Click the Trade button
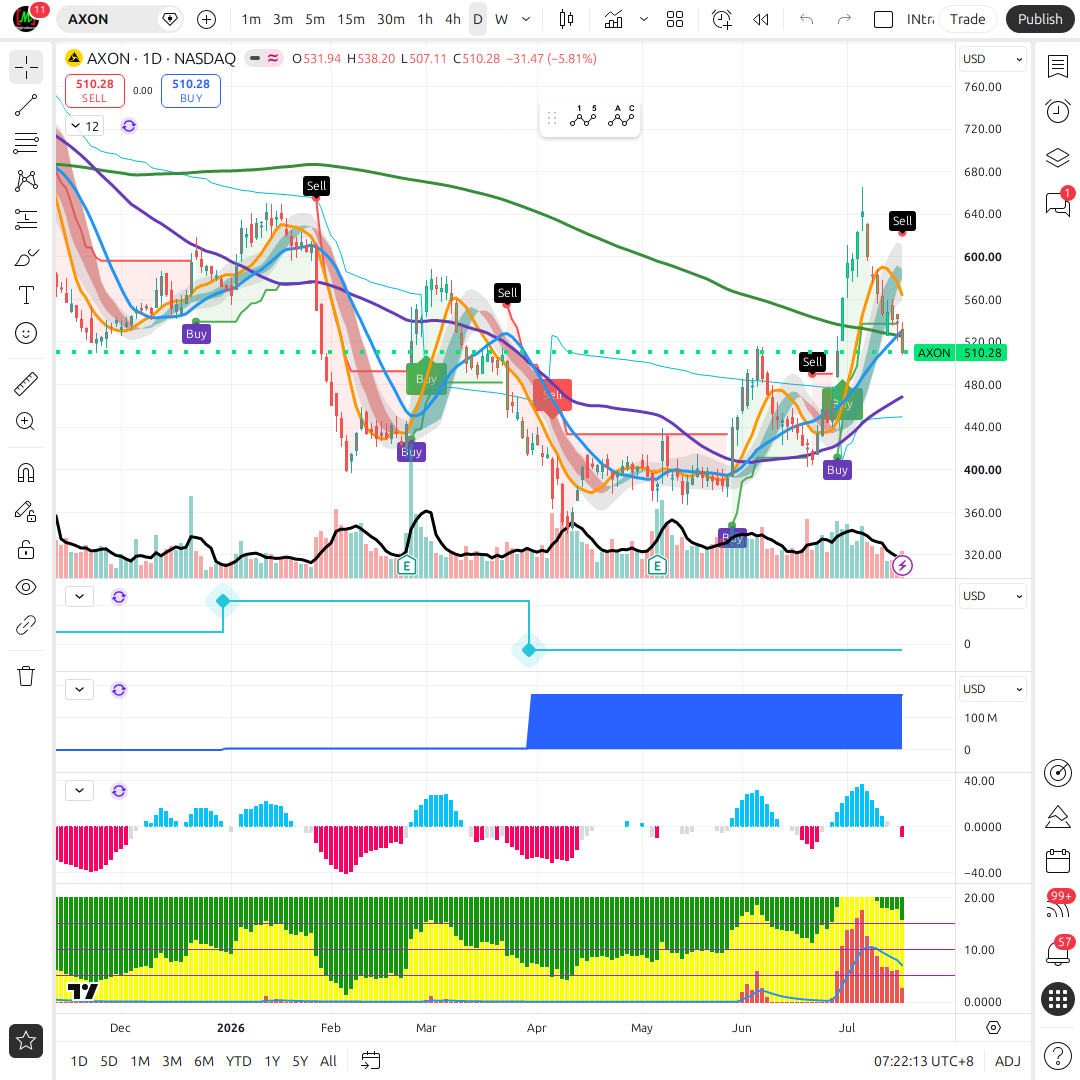 [x=967, y=19]
